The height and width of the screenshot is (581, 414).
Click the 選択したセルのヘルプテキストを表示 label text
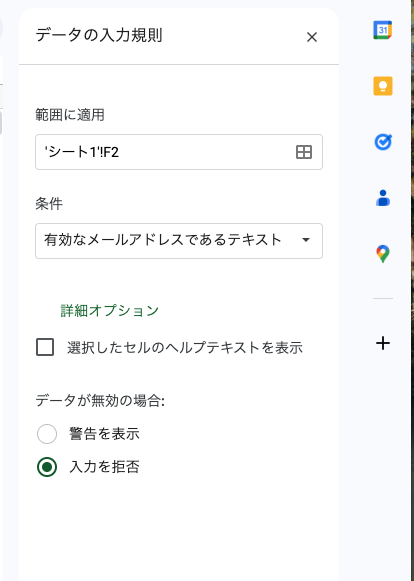[185, 348]
